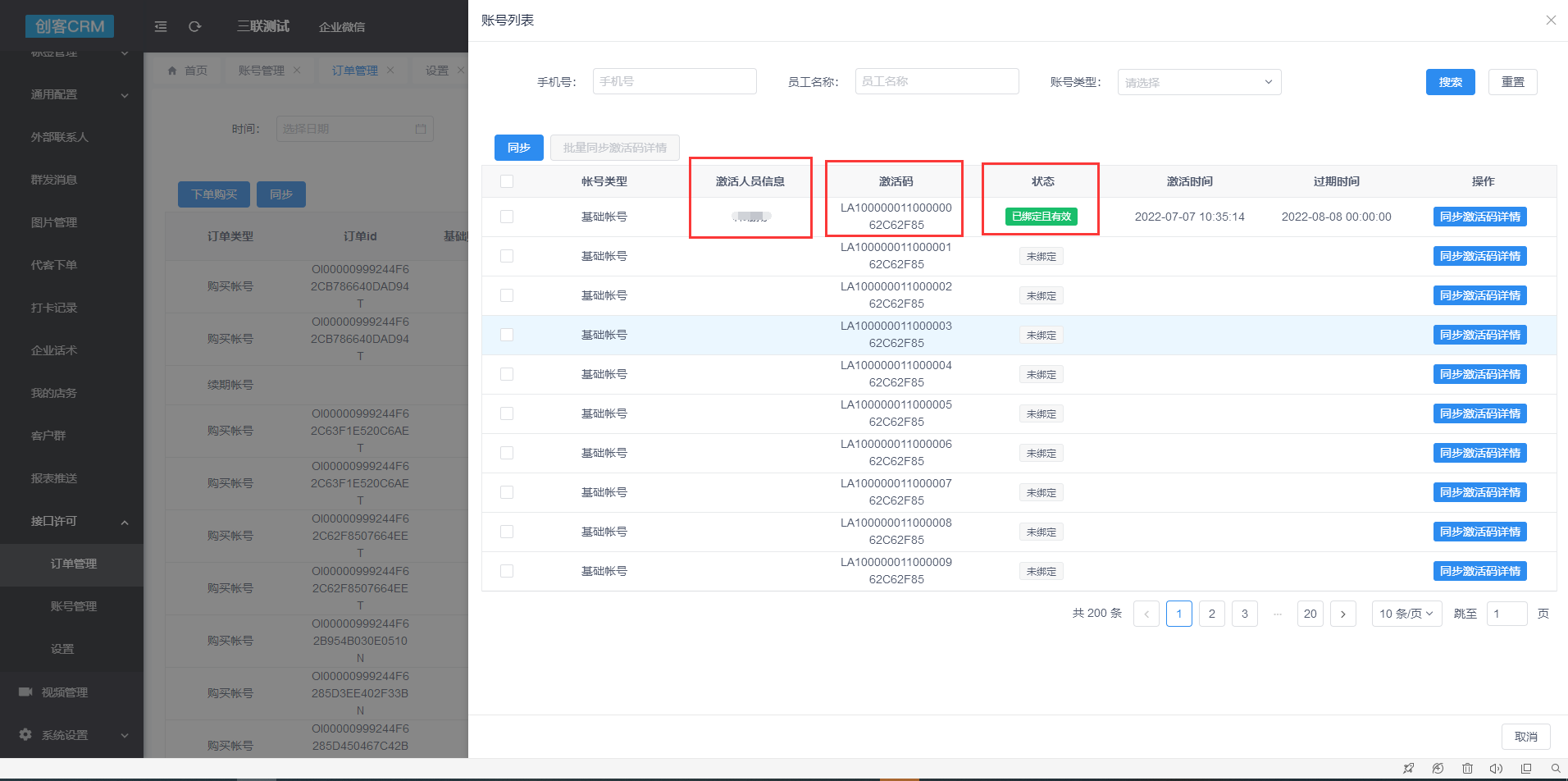Viewport: 1568px width, 781px height.
Task: Click expiry time 2022-08-08 00:00:00
Action: 1336,217
